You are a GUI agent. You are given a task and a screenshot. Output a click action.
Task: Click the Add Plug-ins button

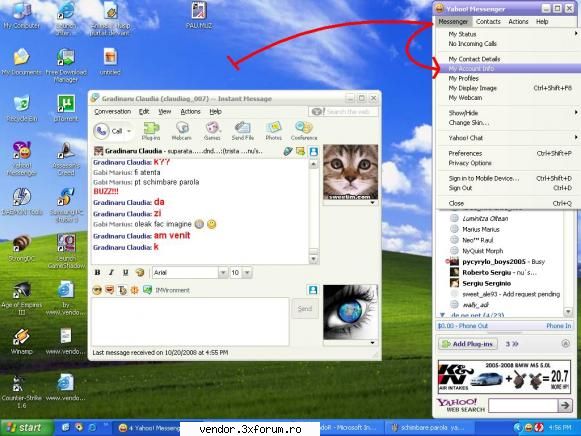coord(468,344)
